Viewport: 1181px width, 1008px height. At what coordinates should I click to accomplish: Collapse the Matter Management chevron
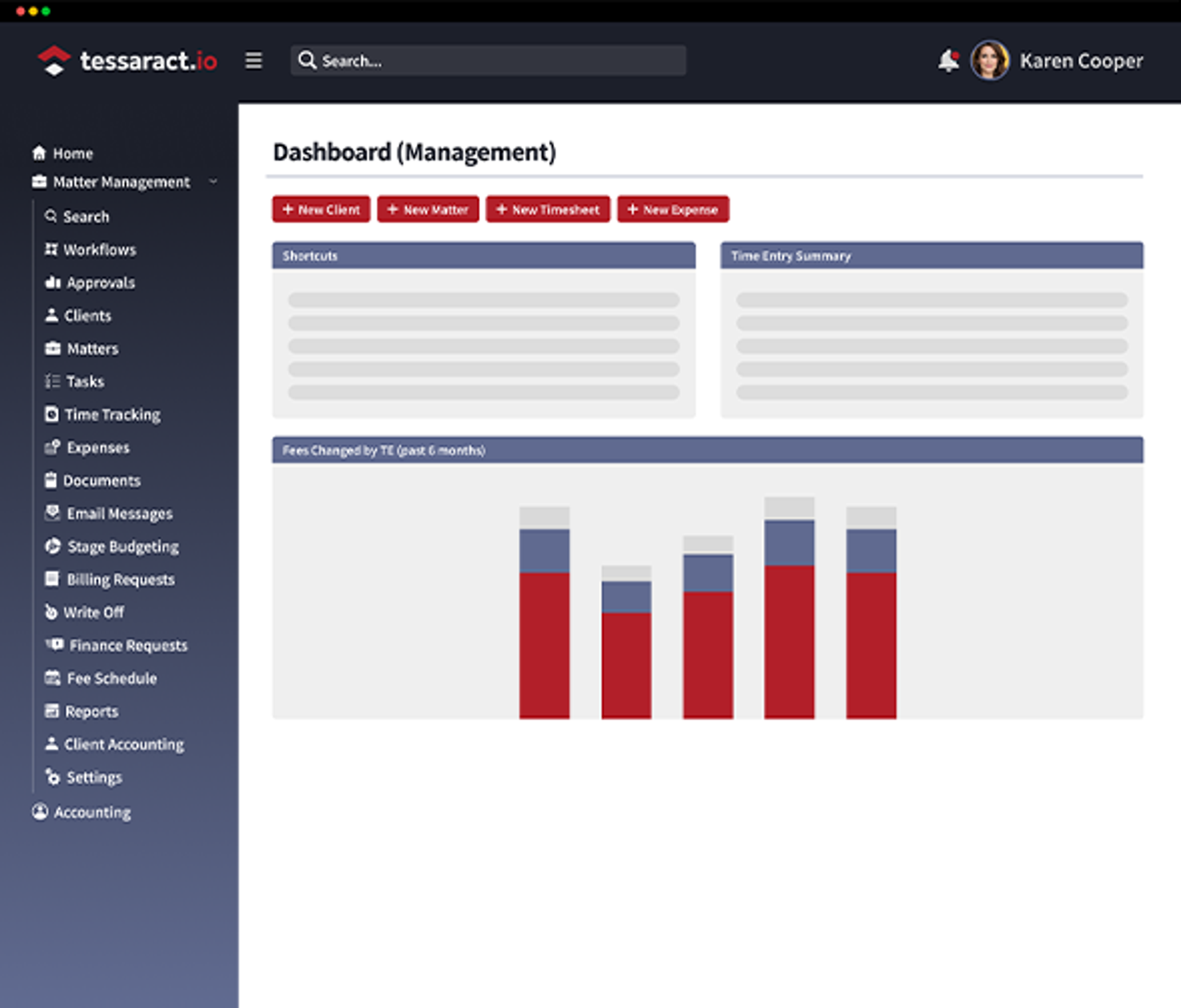click(x=213, y=182)
